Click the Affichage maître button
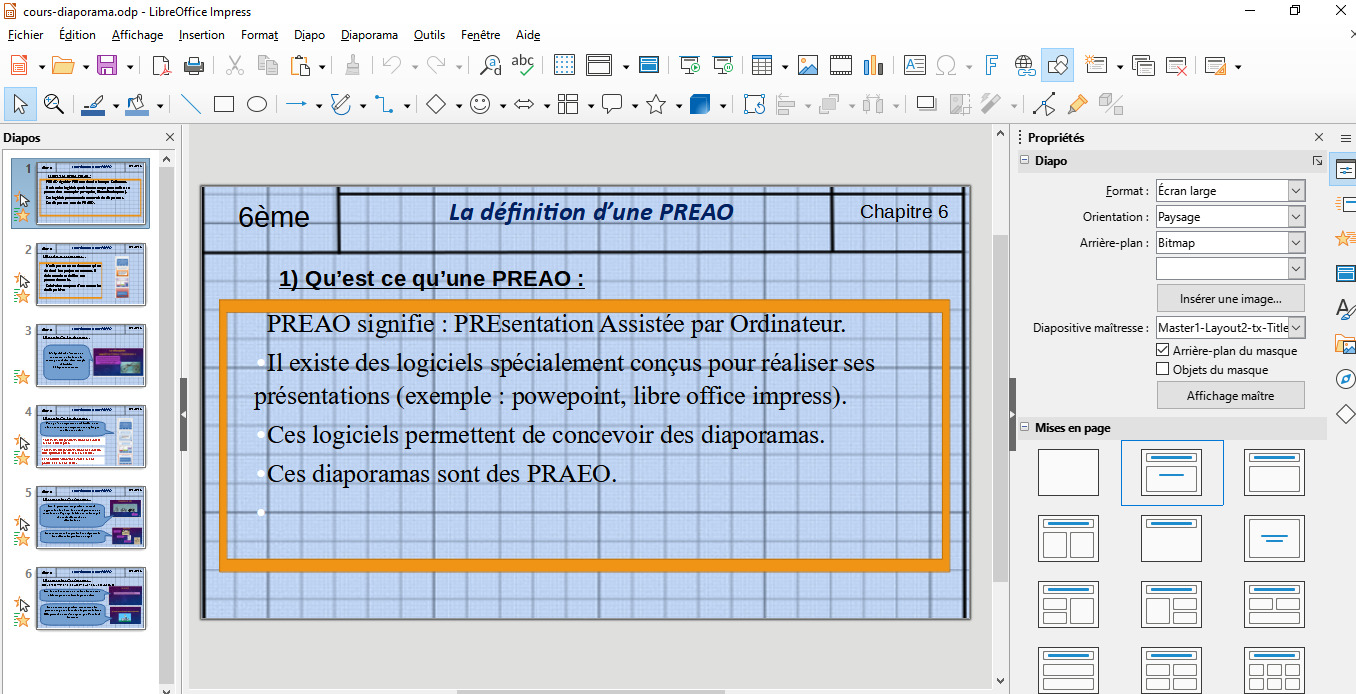Image resolution: width=1356 pixels, height=694 pixels. tap(1230, 396)
